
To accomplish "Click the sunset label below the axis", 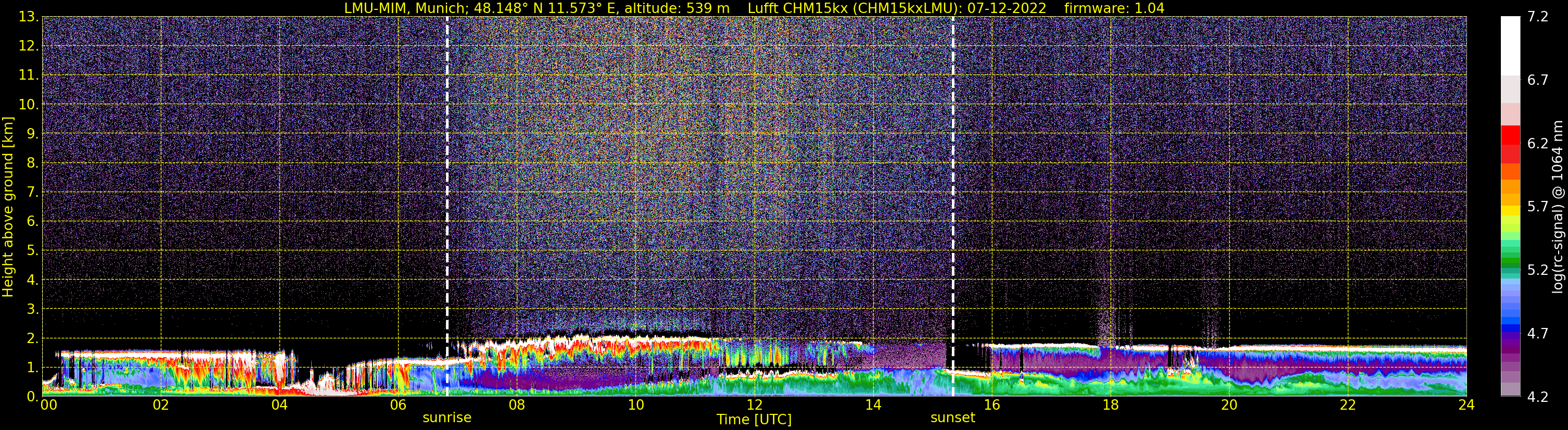I will [952, 418].
